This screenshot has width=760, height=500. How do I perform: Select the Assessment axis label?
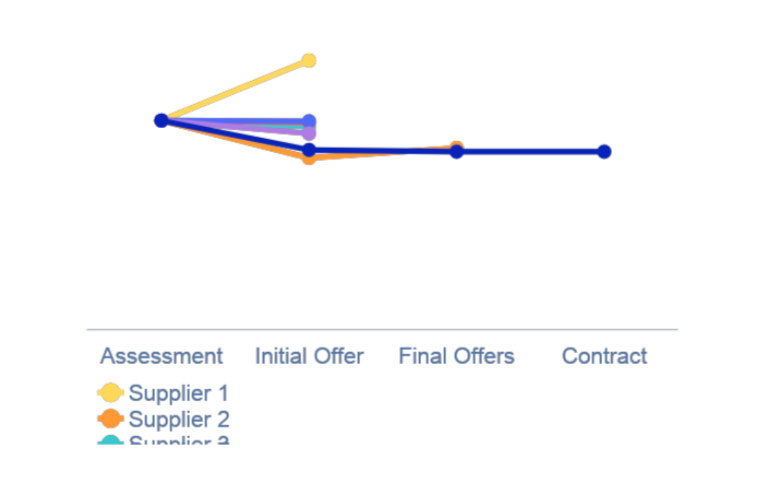click(161, 356)
